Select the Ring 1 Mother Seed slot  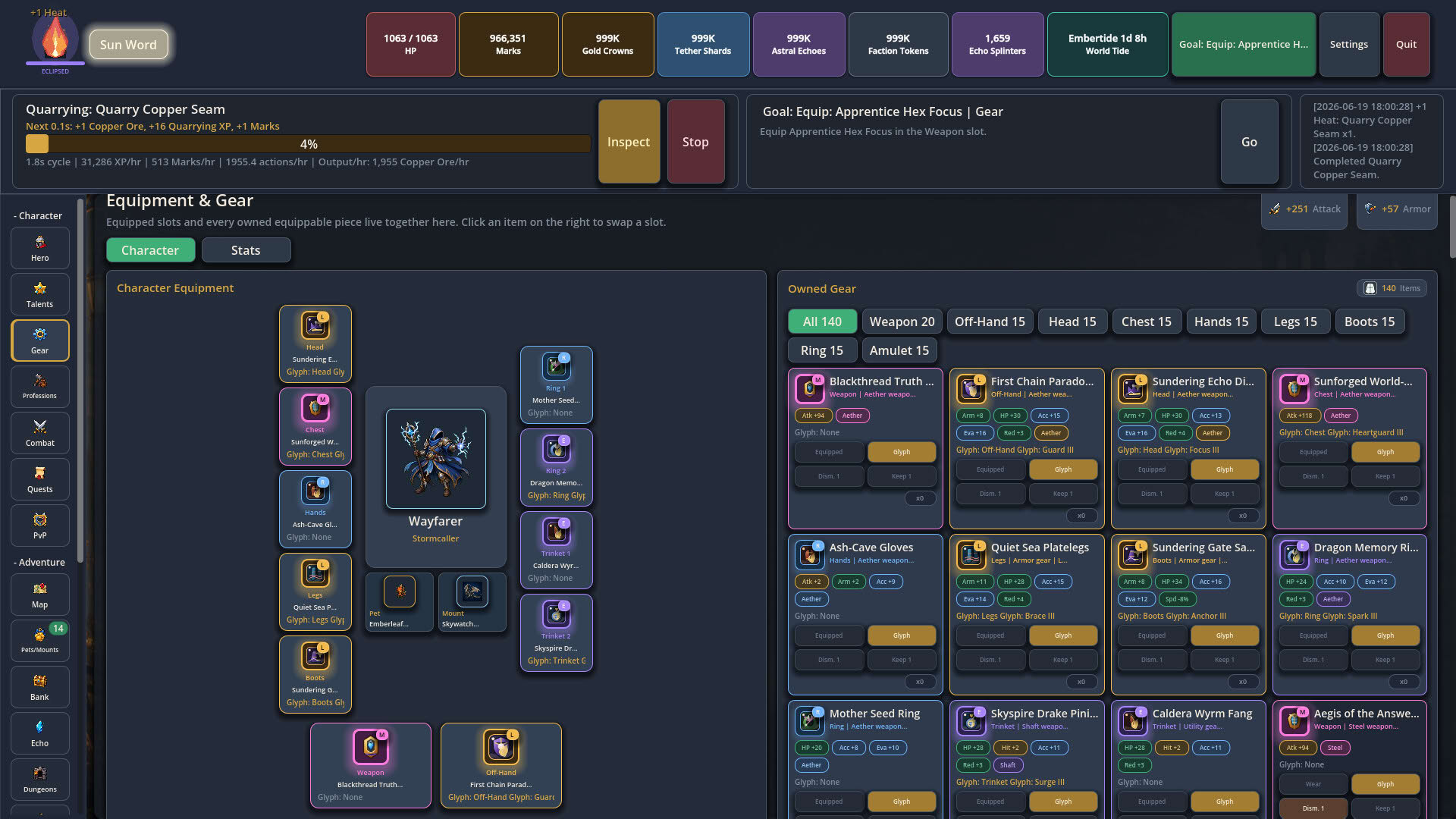pos(557,384)
